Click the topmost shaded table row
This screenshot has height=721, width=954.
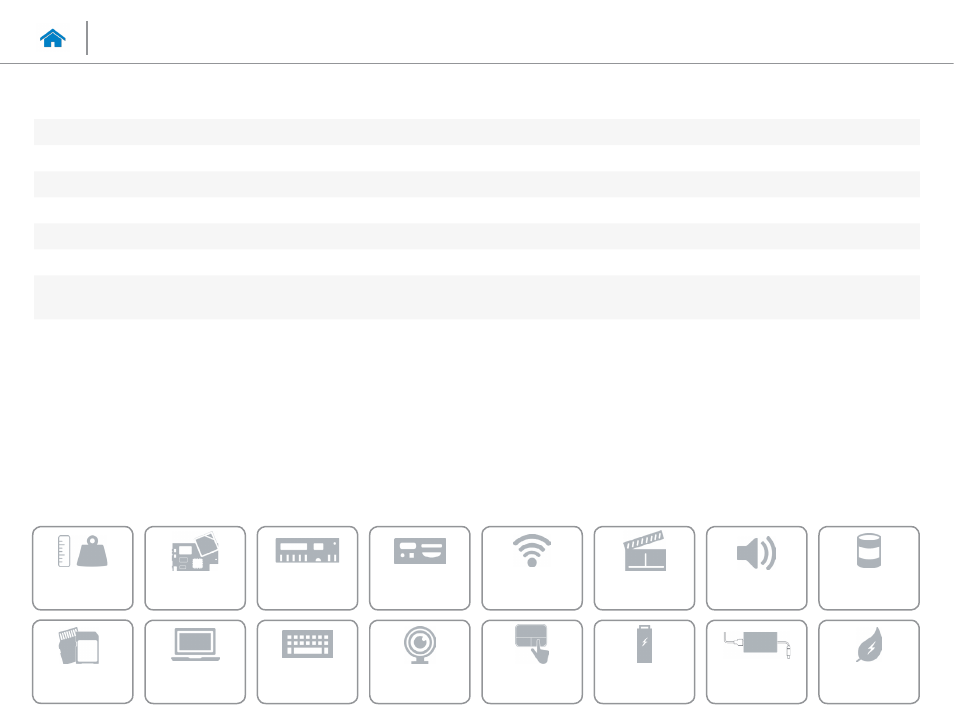click(476, 131)
